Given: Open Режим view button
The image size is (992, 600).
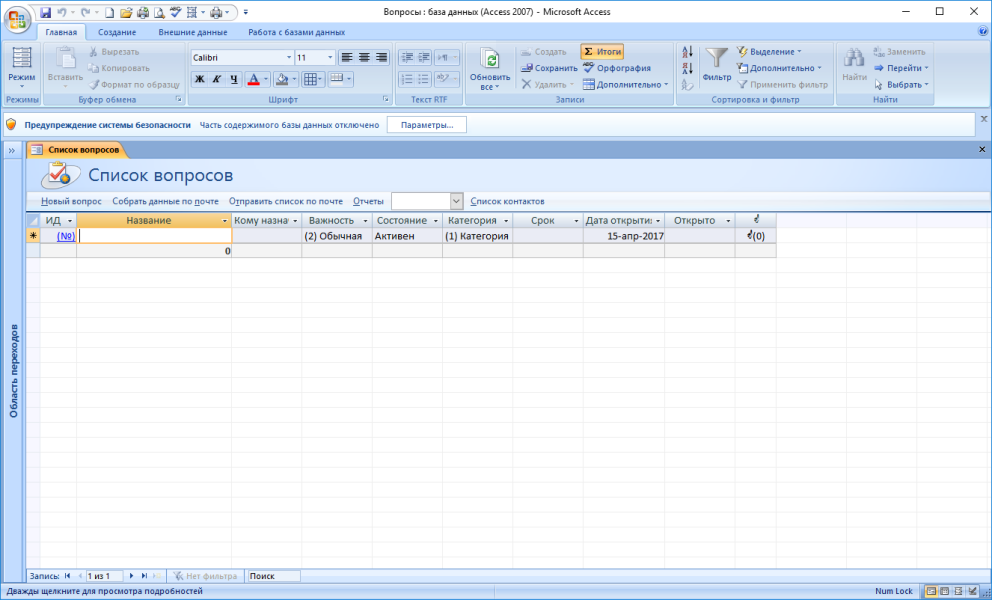Looking at the screenshot, I should [22, 68].
